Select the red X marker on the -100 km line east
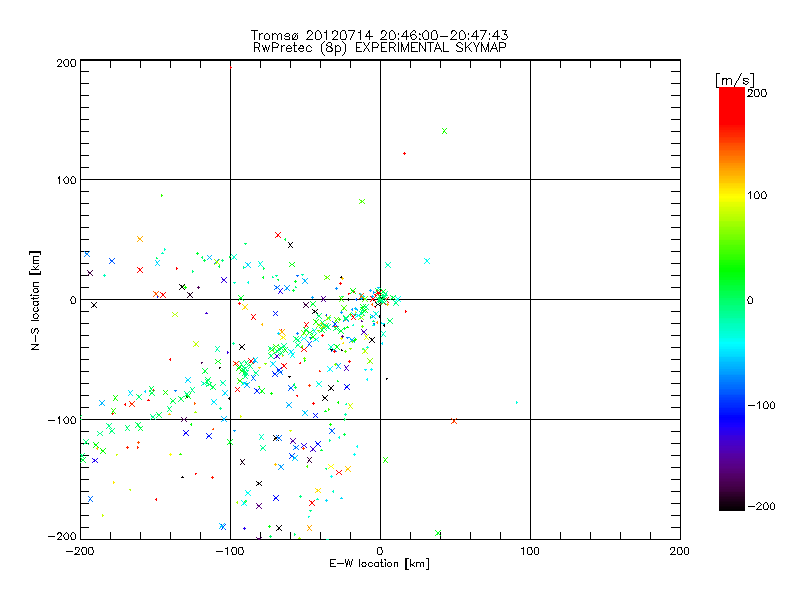800x600 pixels. point(454,421)
